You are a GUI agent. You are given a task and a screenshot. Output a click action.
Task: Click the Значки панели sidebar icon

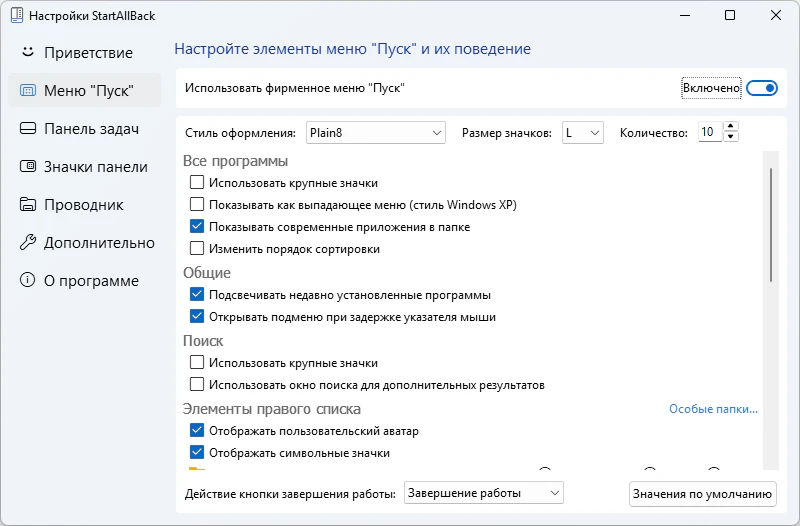click(28, 166)
